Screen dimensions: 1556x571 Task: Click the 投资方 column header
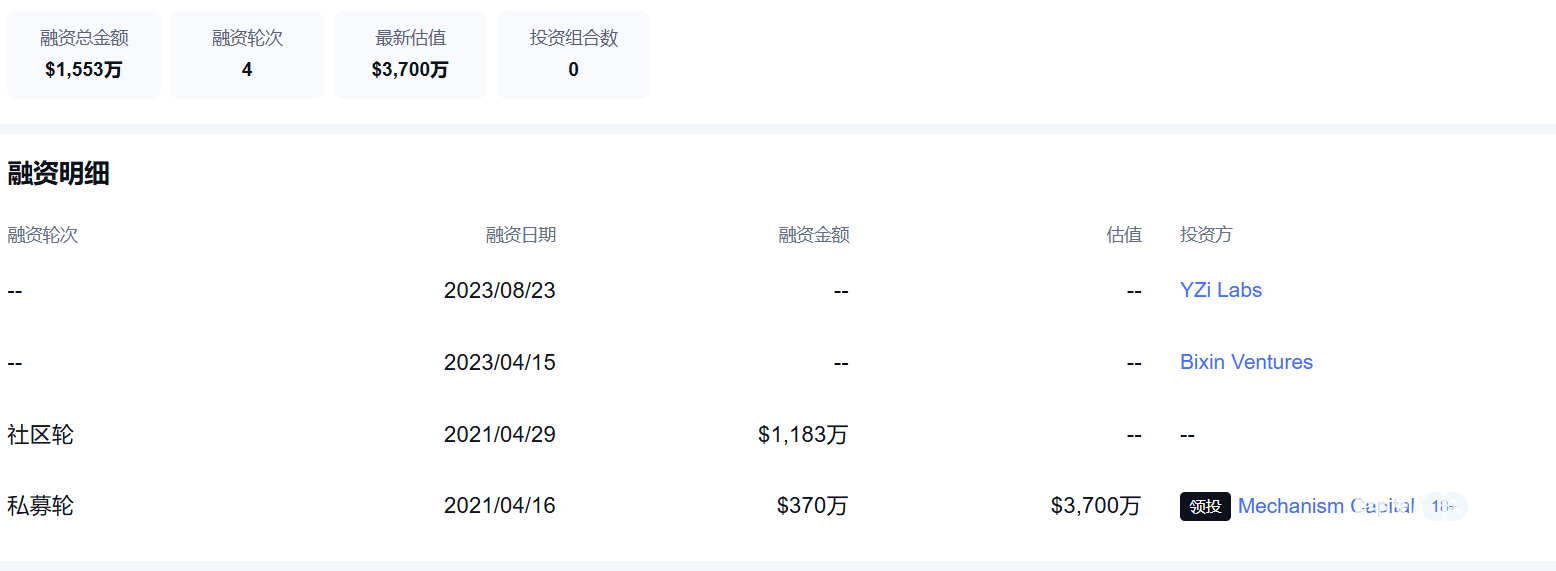coord(1206,235)
